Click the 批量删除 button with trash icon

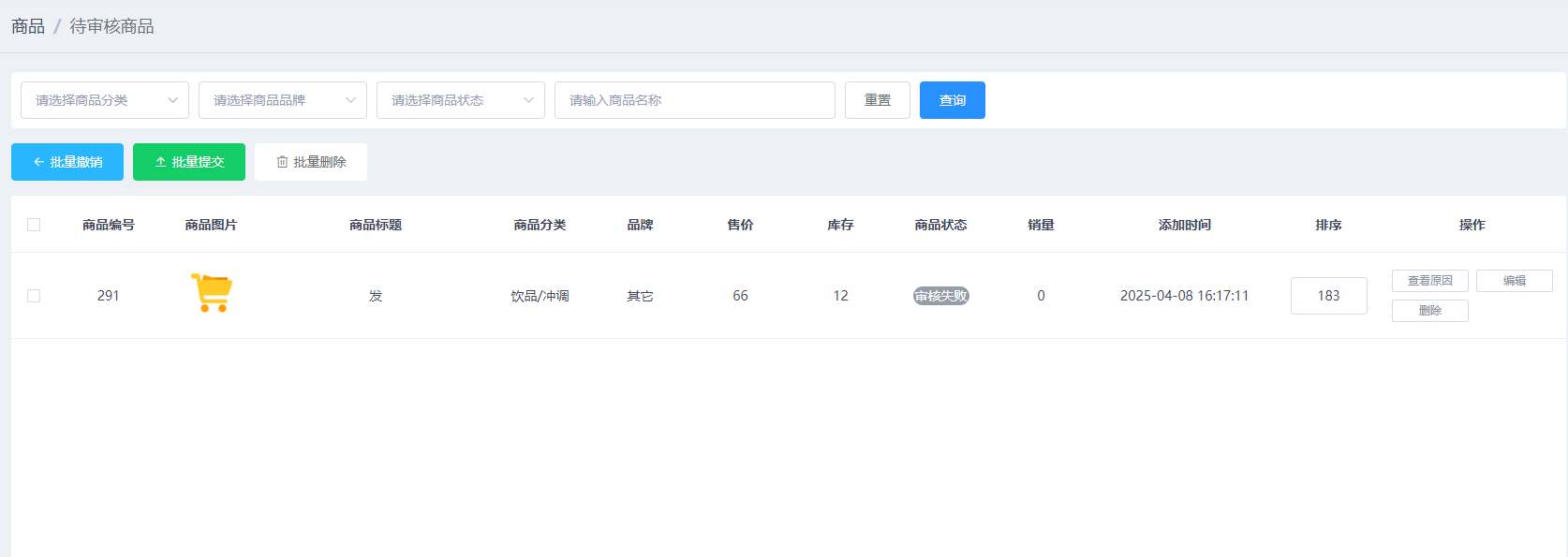pyautogui.click(x=311, y=162)
